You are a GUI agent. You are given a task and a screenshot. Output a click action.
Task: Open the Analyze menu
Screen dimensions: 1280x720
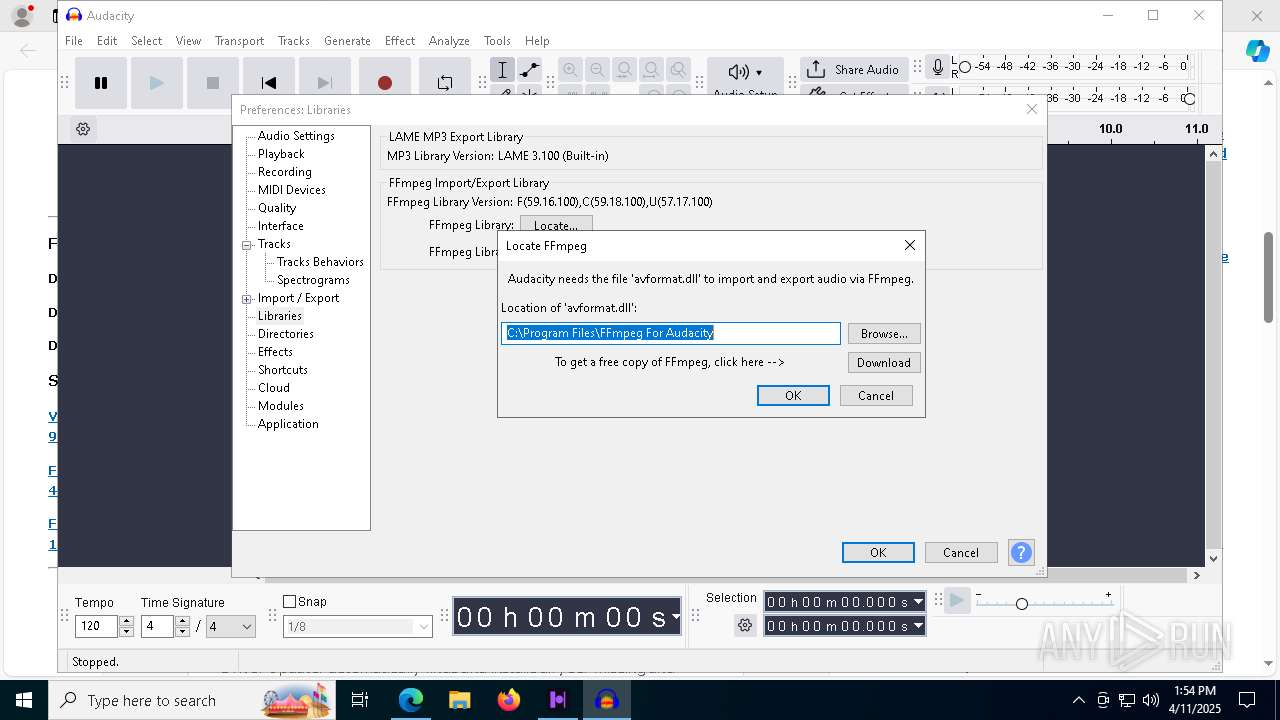[449, 41]
